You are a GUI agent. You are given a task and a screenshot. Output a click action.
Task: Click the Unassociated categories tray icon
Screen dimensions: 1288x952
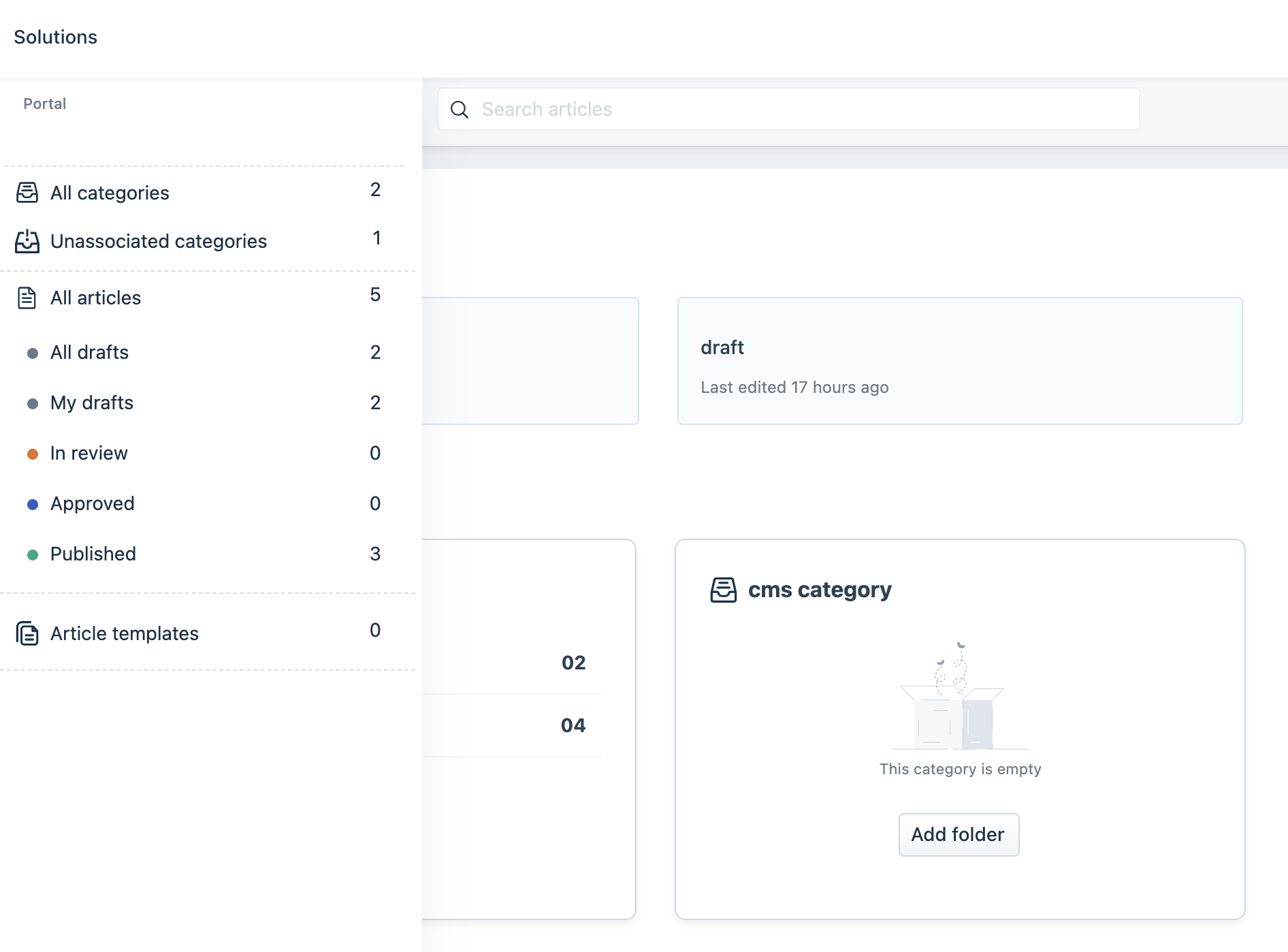pyautogui.click(x=27, y=241)
